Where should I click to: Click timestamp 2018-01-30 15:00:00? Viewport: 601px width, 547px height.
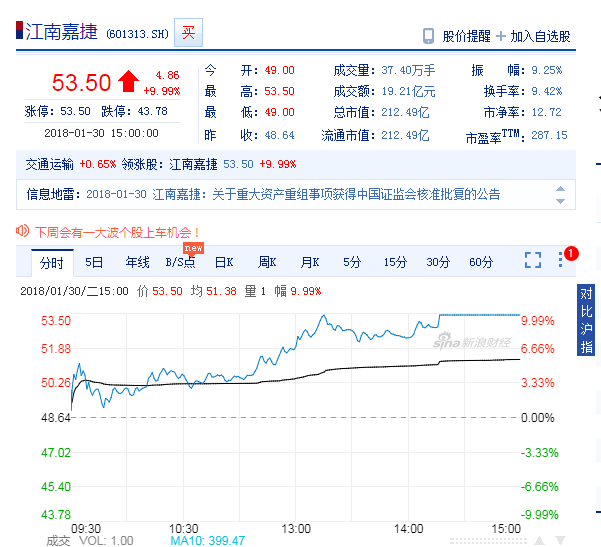[x=101, y=133]
